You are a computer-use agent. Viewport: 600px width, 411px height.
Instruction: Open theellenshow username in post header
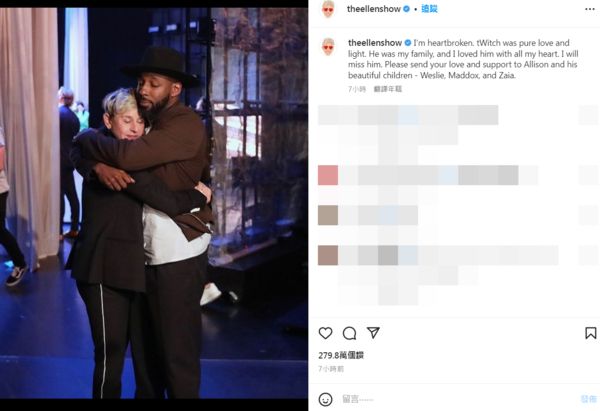[373, 9]
